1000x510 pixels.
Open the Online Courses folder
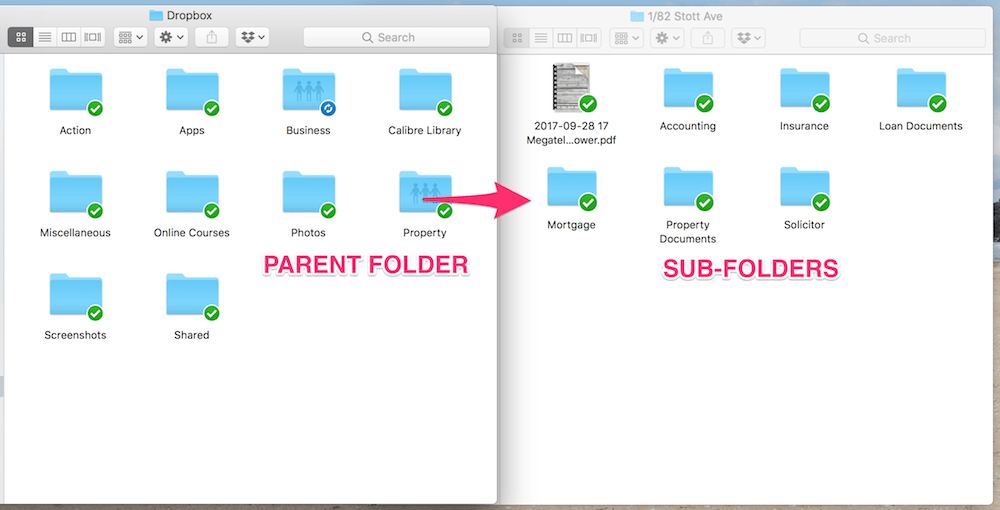[x=191, y=195]
